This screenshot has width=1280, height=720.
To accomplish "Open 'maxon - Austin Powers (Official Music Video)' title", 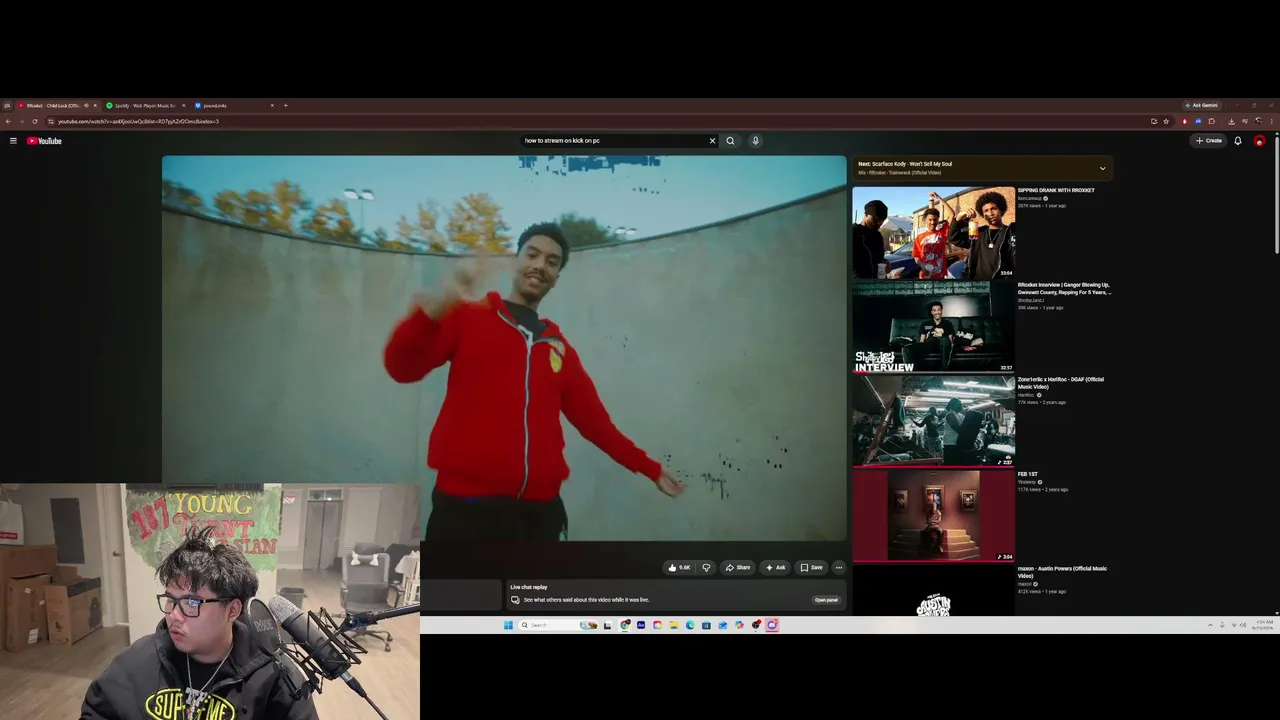I will click(x=1062, y=572).
